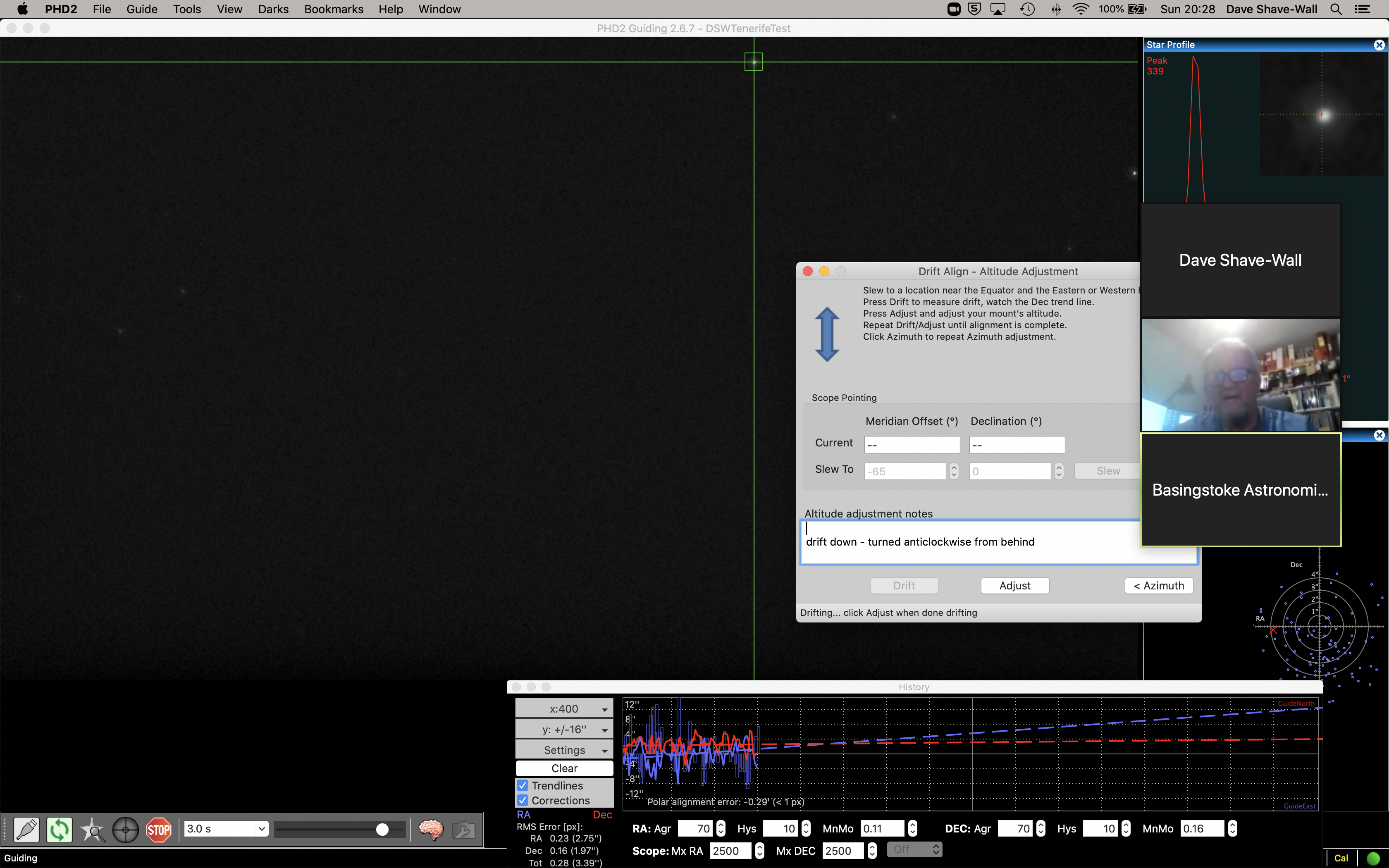Image resolution: width=1389 pixels, height=868 pixels.
Task: Click the S shield menu bar icon
Action: pos(974,9)
